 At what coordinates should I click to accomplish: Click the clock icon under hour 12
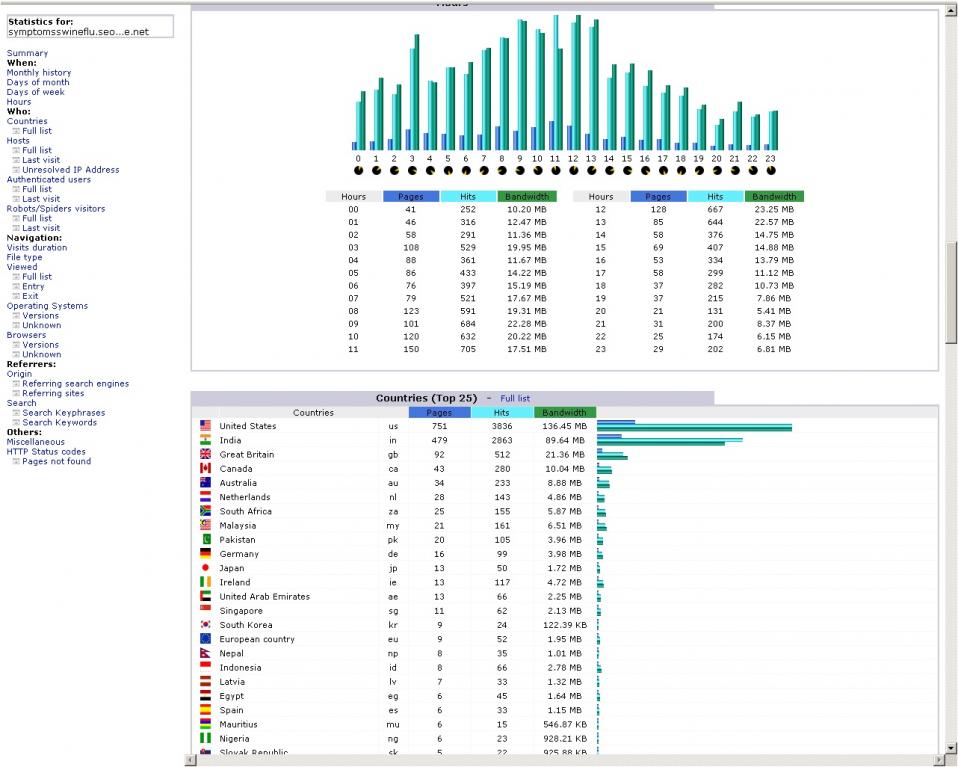[x=573, y=170]
